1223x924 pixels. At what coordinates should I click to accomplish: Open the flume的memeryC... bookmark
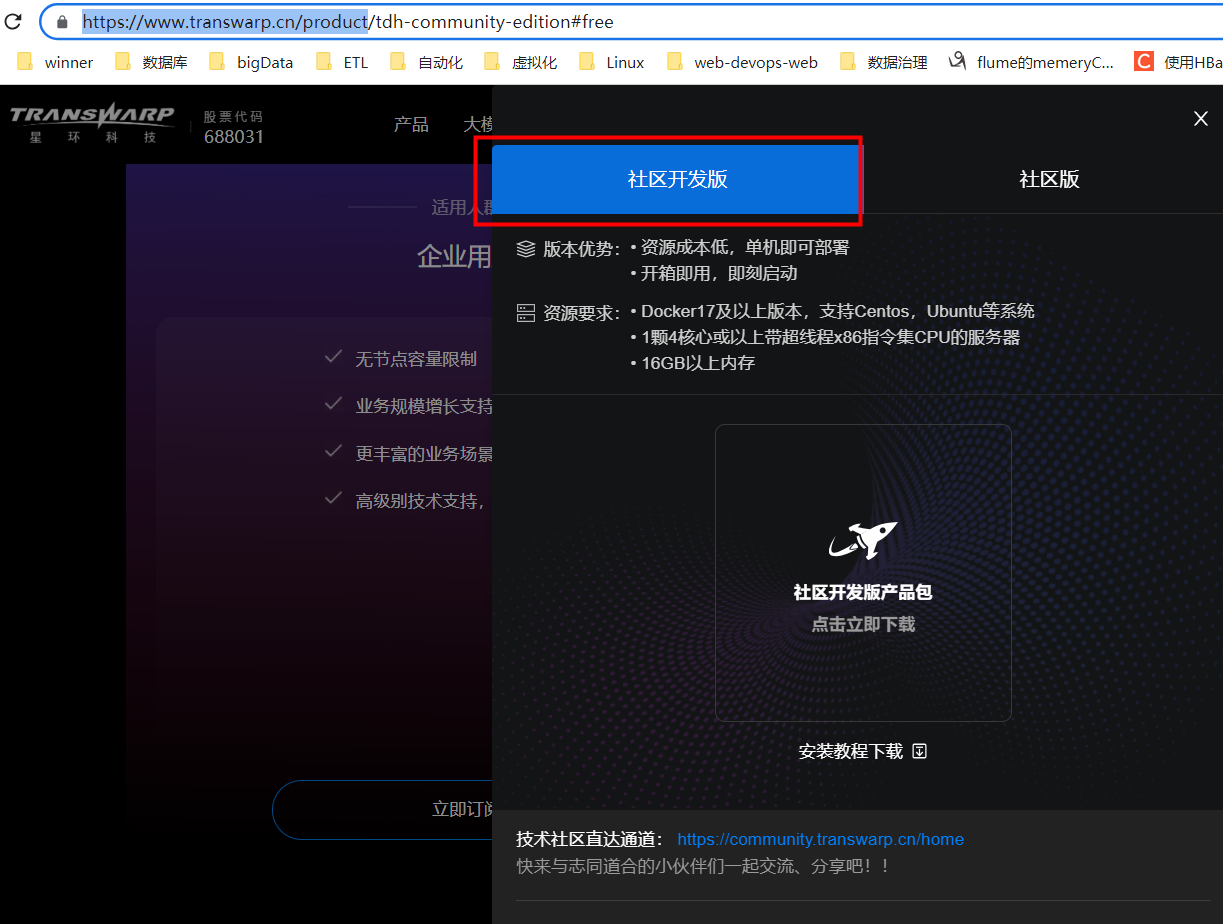tap(1031, 62)
